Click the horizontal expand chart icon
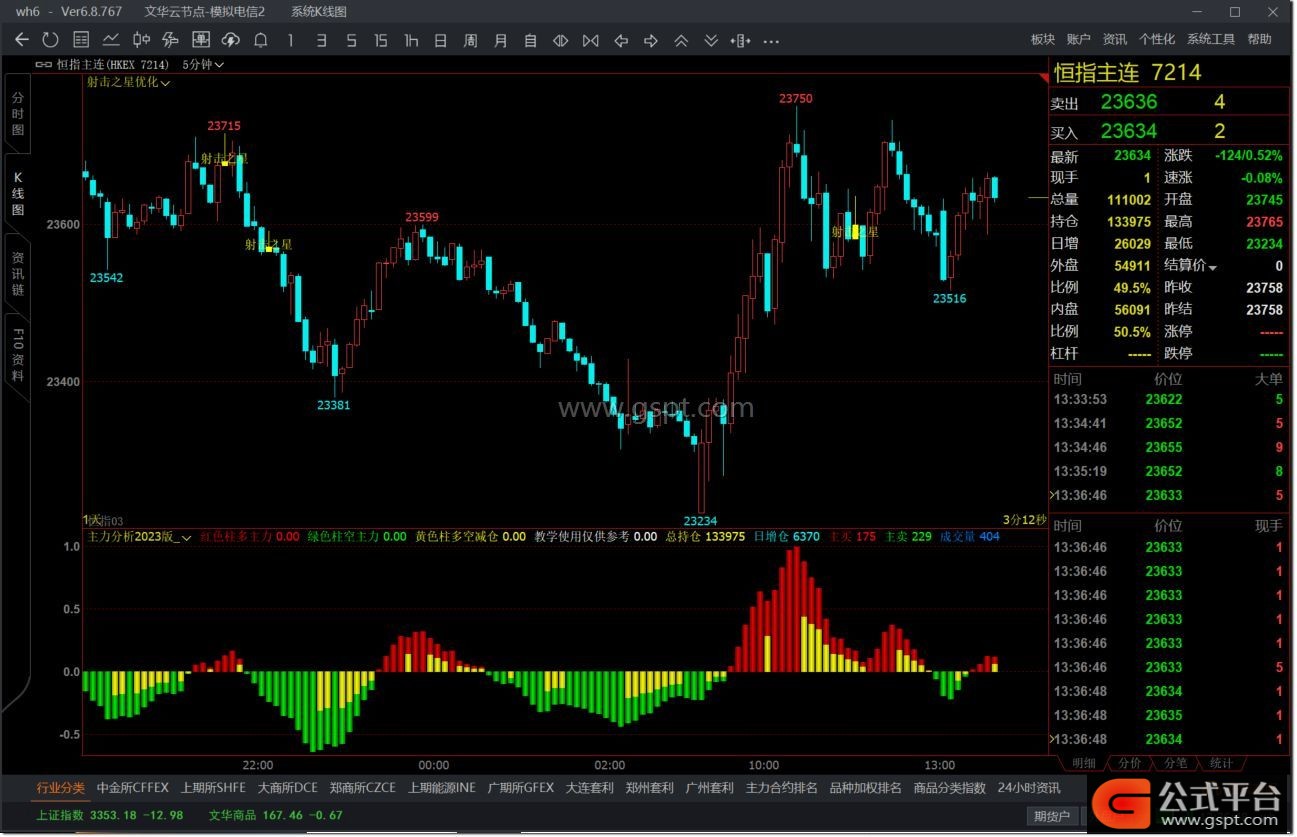This screenshot has height=837, width=1297. [561, 40]
